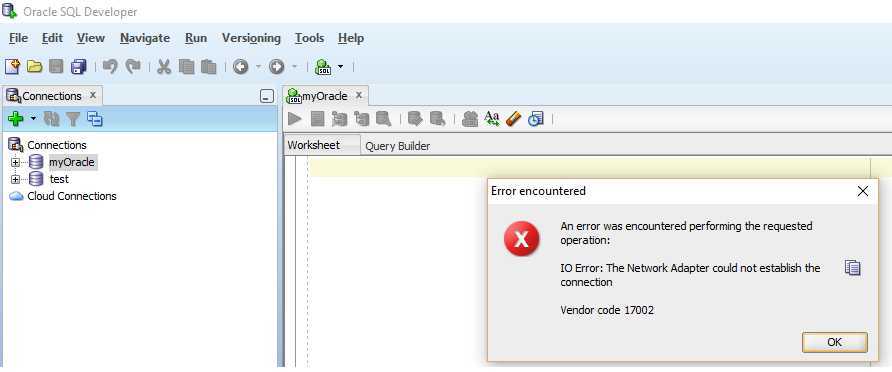Click the Run Script icon

317,118
